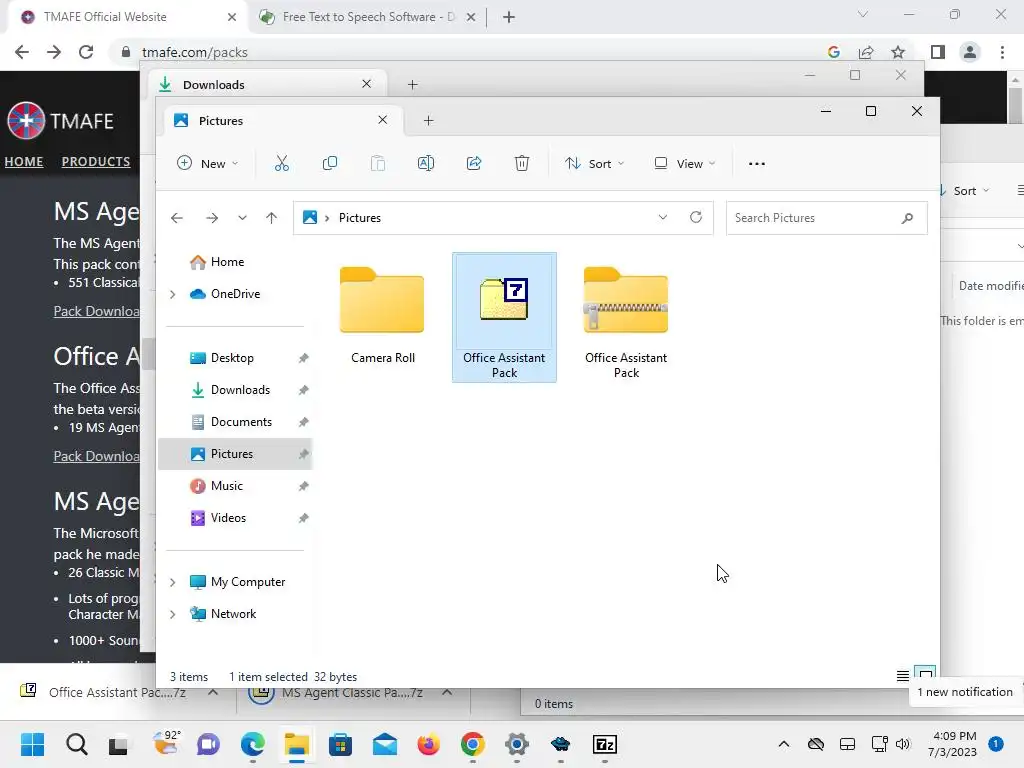The image size is (1024, 768).
Task: Open Sort dropdown in background Downloads window
Action: coord(965,191)
